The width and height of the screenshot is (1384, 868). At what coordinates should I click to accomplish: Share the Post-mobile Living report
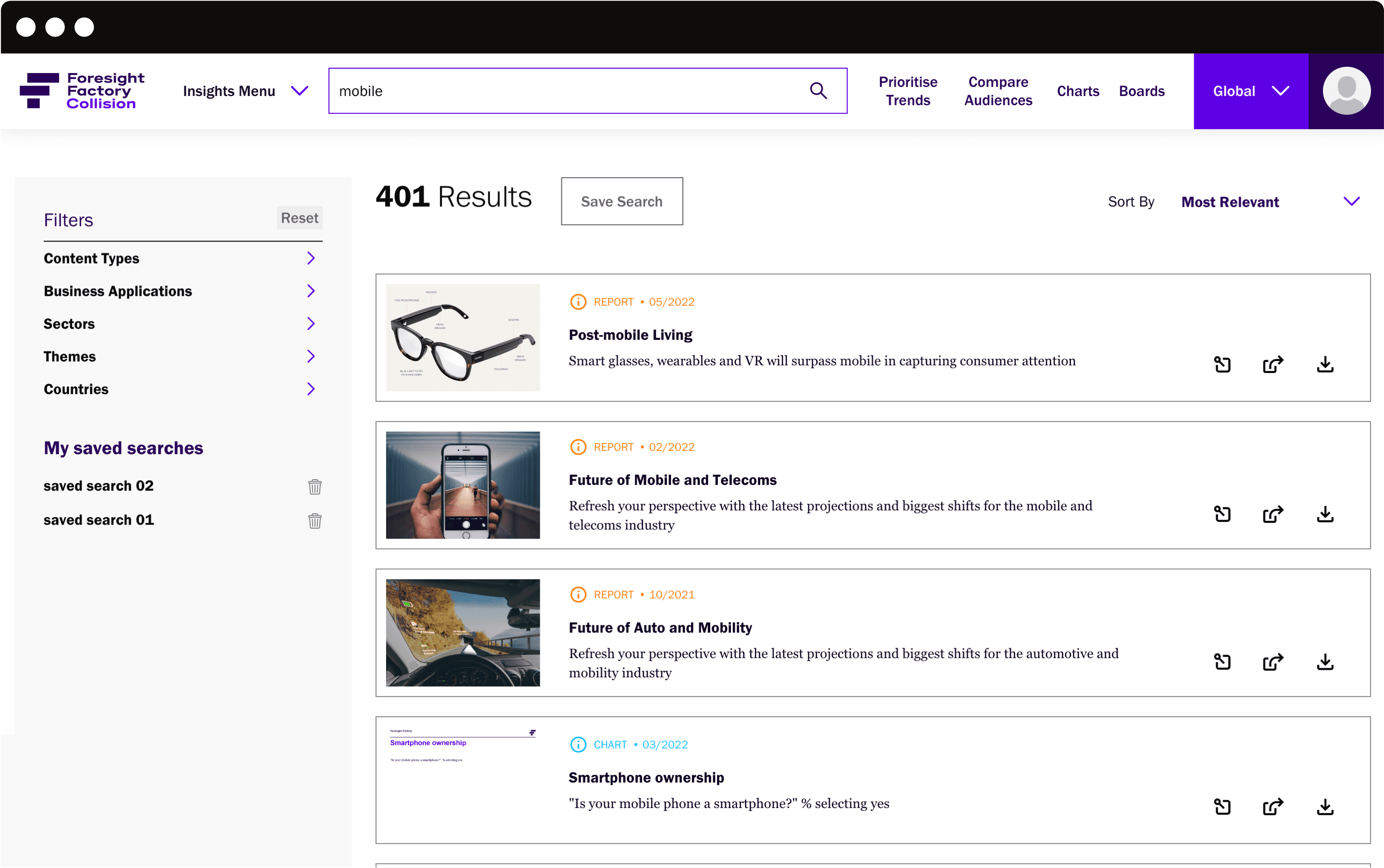coord(1273,364)
